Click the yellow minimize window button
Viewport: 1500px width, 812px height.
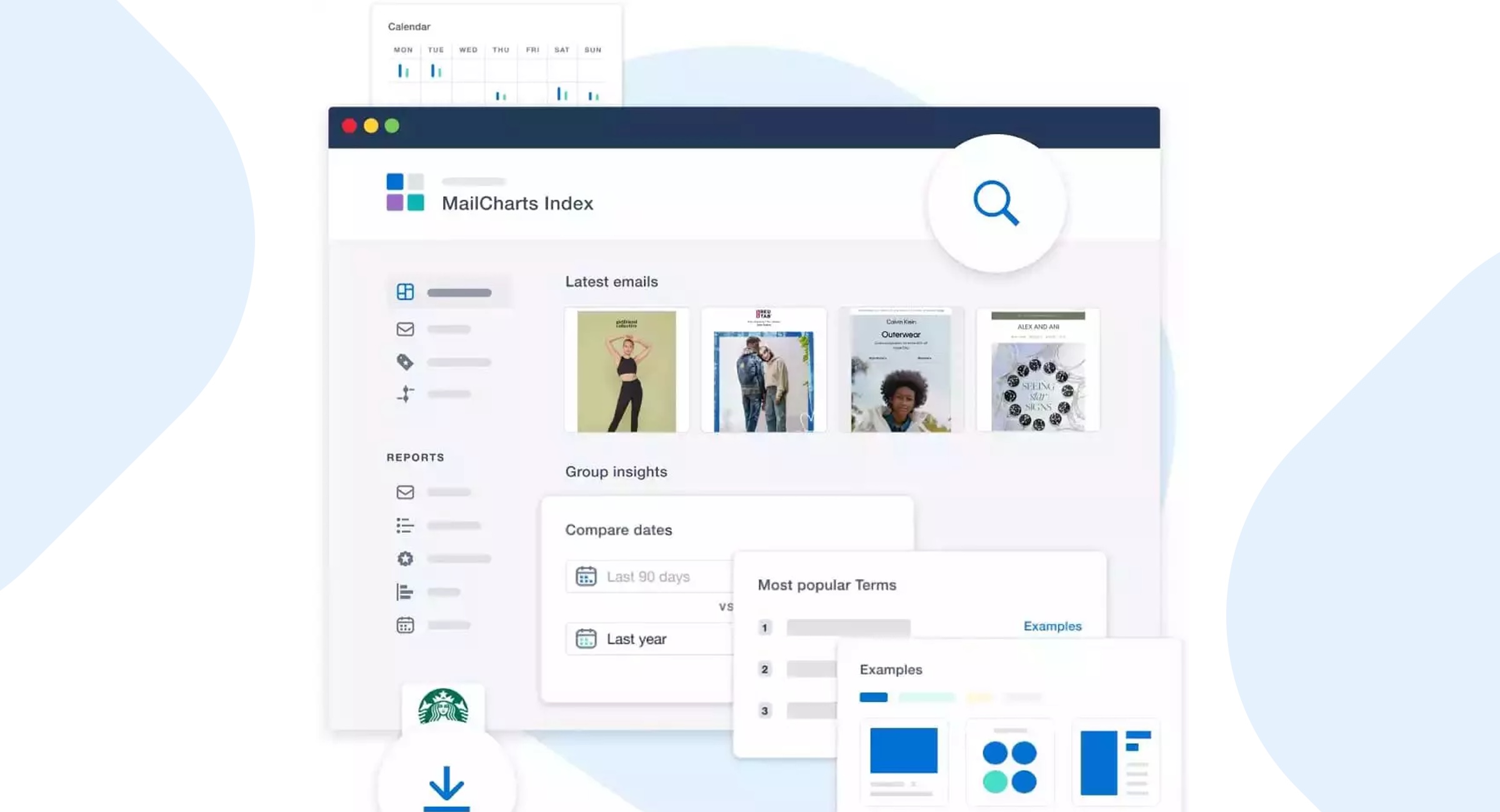click(x=371, y=126)
